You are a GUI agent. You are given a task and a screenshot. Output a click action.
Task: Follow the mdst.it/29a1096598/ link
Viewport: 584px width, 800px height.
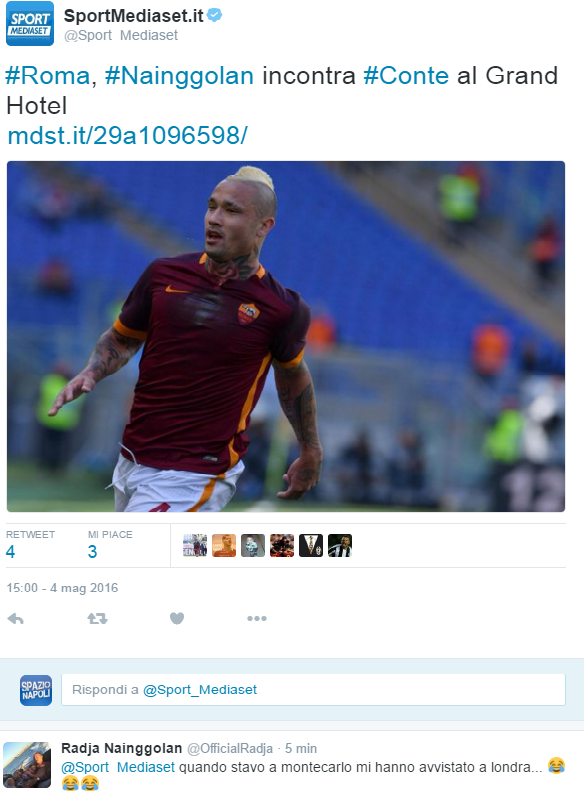tap(128, 136)
